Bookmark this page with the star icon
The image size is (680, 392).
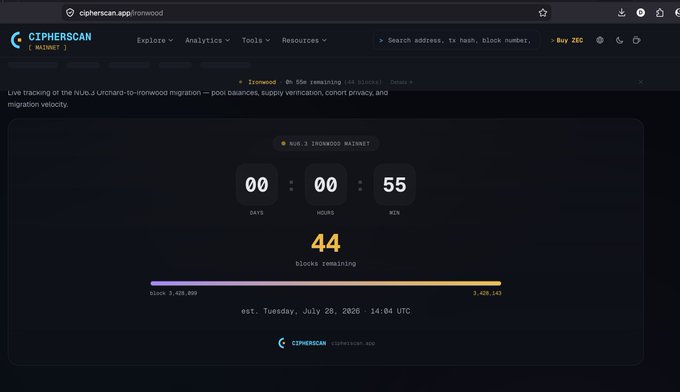click(x=543, y=13)
